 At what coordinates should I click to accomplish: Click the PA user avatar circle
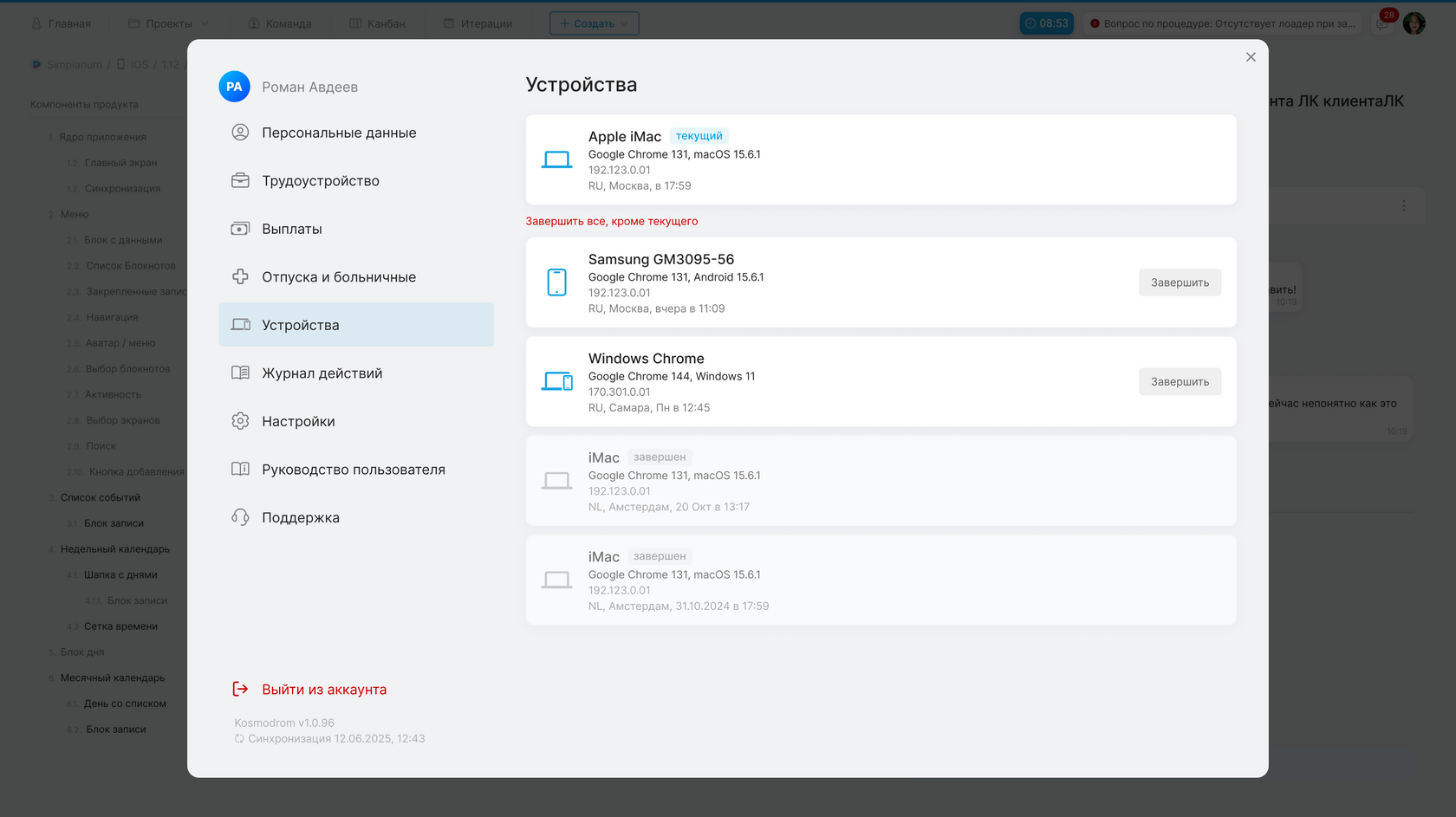coord(234,87)
